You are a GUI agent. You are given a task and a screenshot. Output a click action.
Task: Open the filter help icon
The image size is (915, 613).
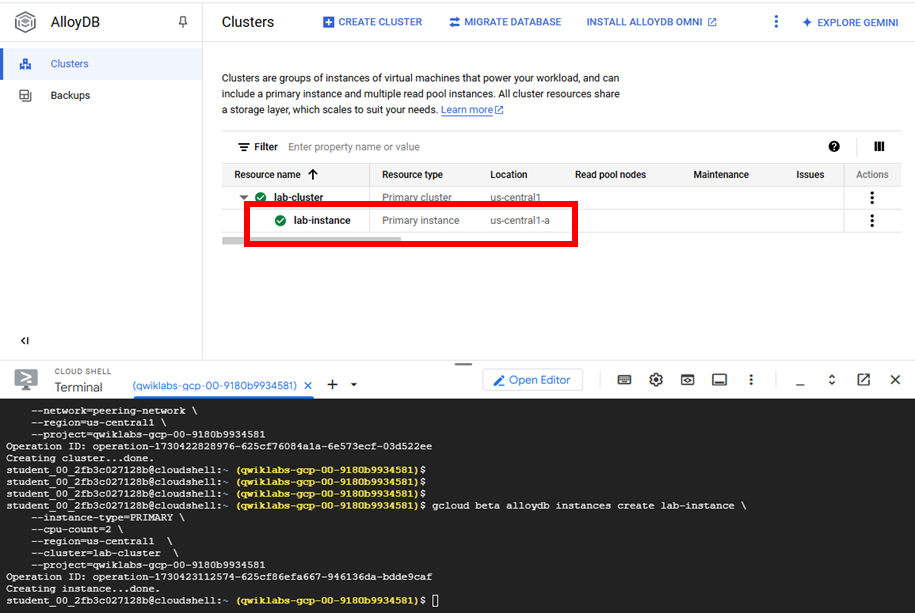pyautogui.click(x=834, y=147)
